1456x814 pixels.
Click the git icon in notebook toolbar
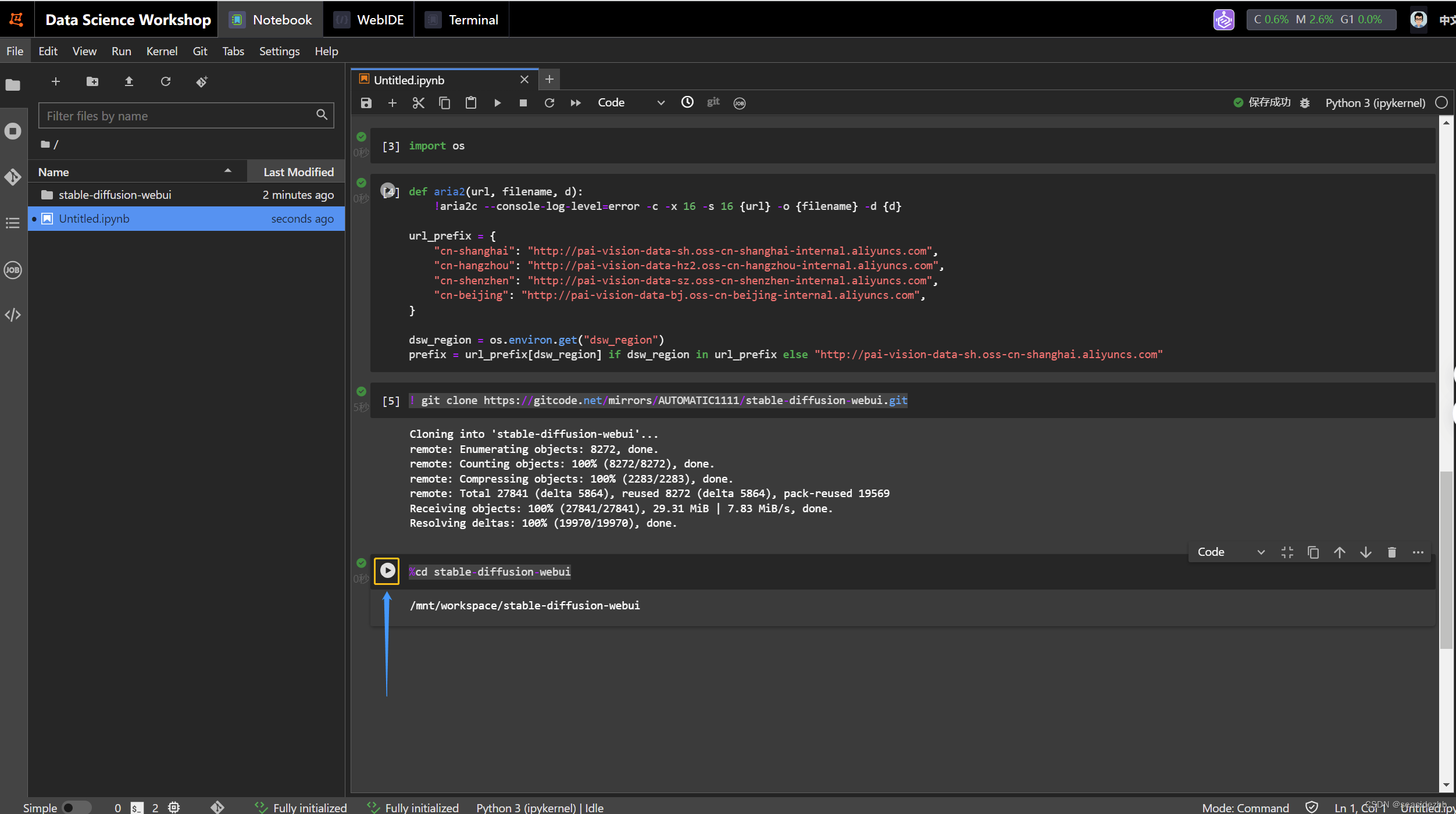[x=713, y=102]
